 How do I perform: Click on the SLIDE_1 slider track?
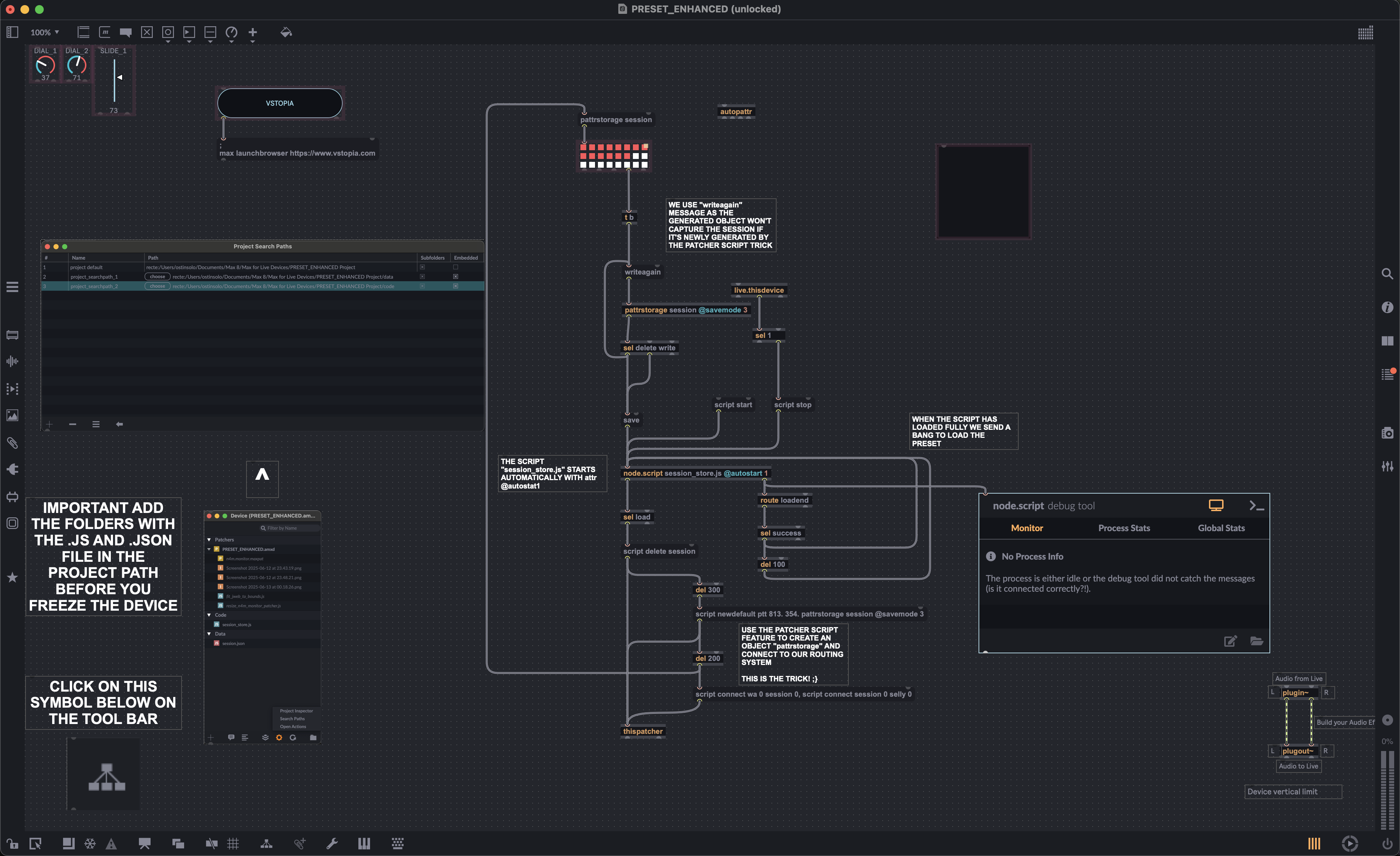click(x=114, y=85)
